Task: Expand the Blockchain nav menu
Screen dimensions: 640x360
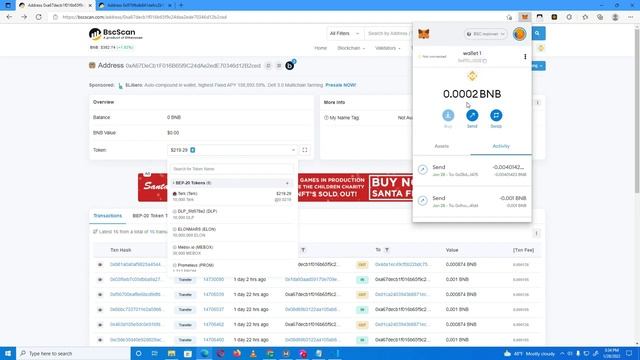Action: [351, 48]
